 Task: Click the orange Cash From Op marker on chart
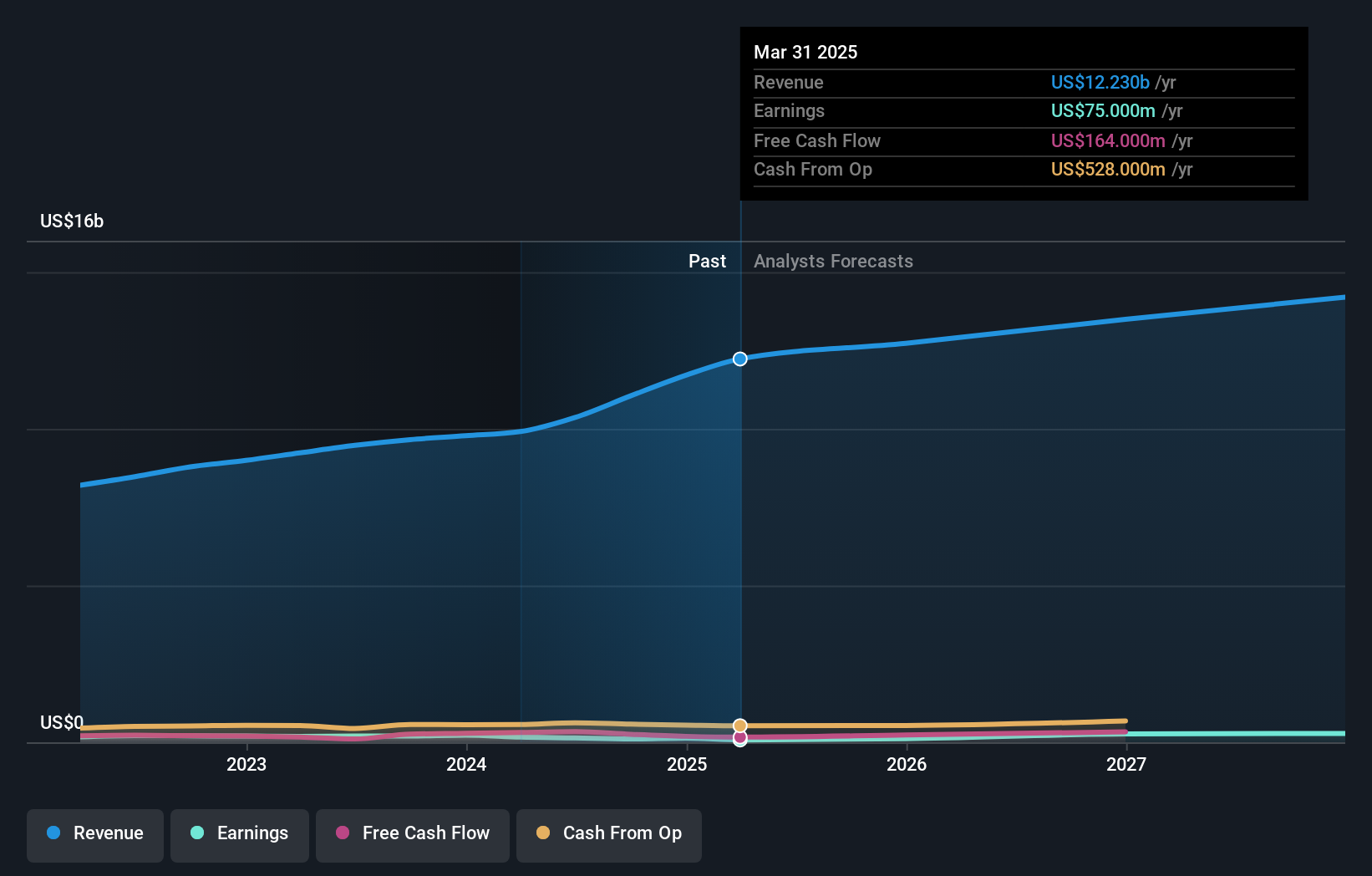tap(740, 726)
